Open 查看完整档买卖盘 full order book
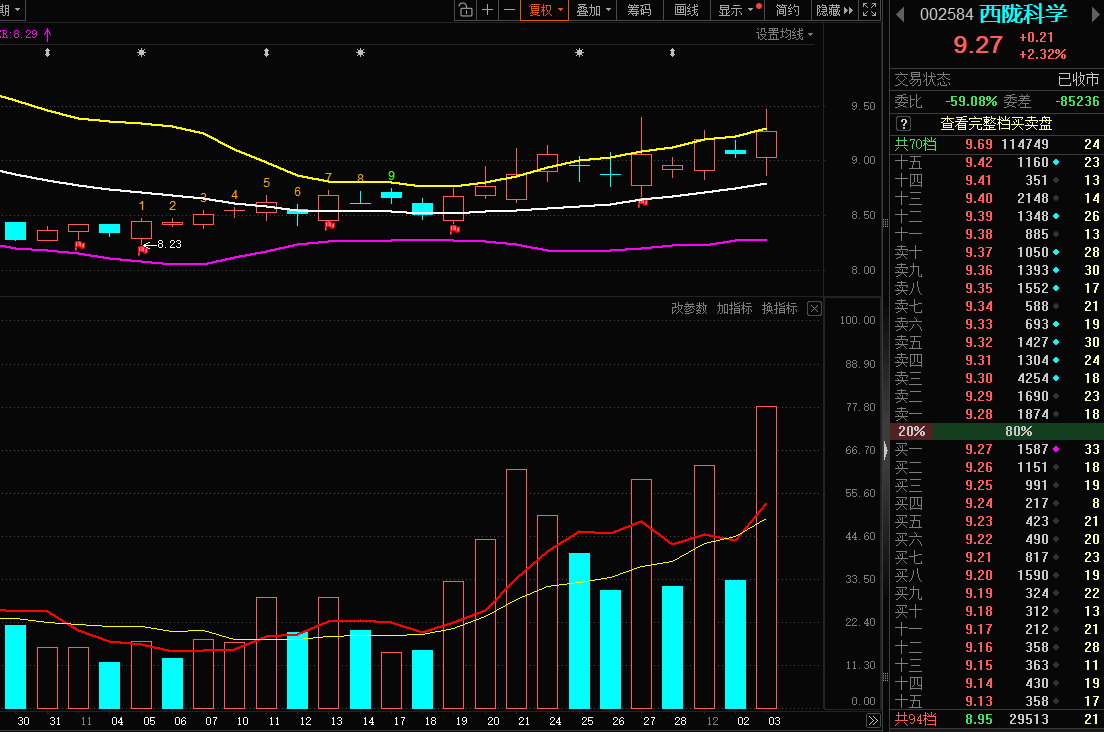This screenshot has height=732, width=1104. point(996,124)
